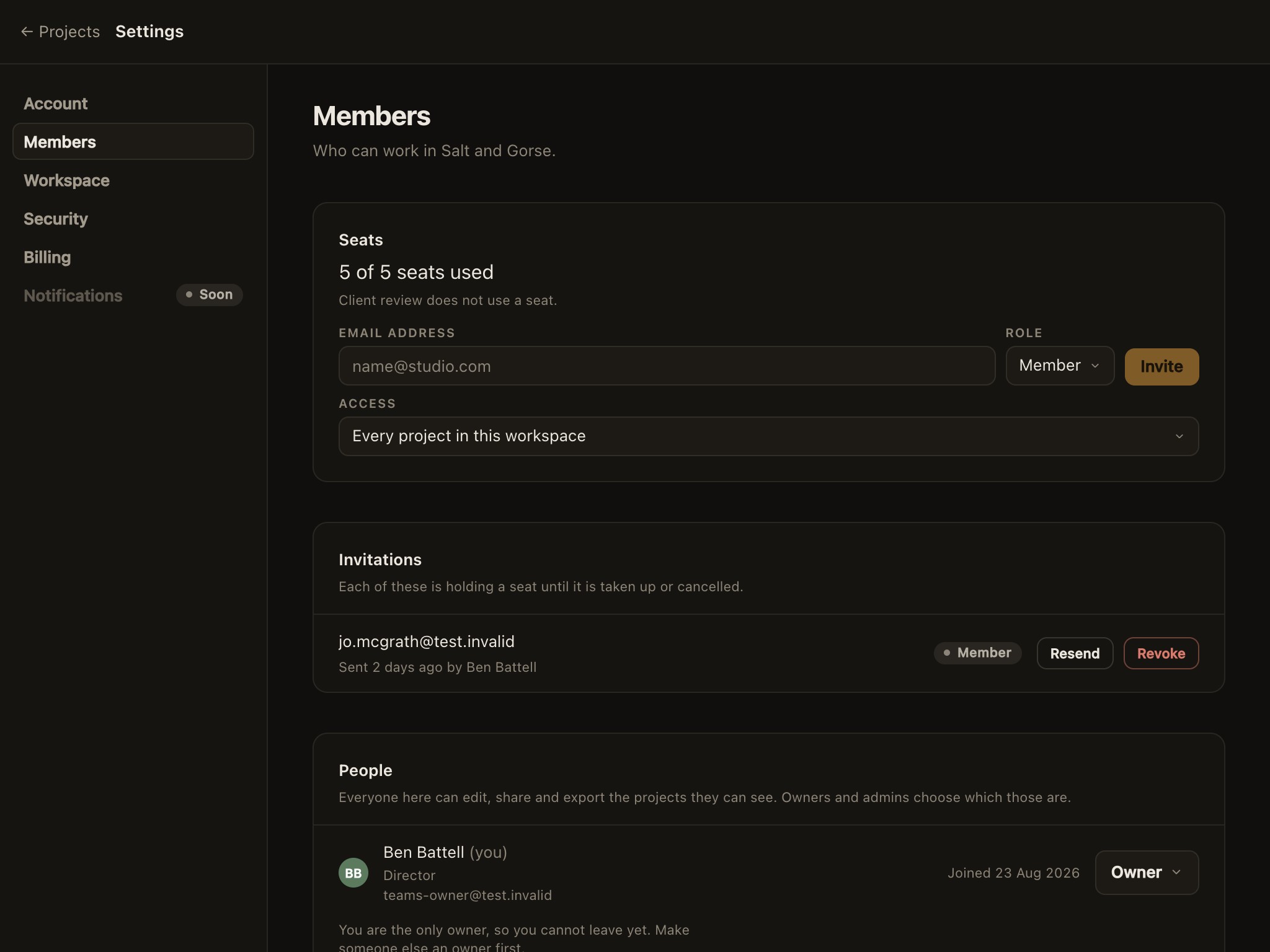Open the Owner role dropdown for Ben Battell
This screenshot has width=1270, height=952.
coord(1147,873)
